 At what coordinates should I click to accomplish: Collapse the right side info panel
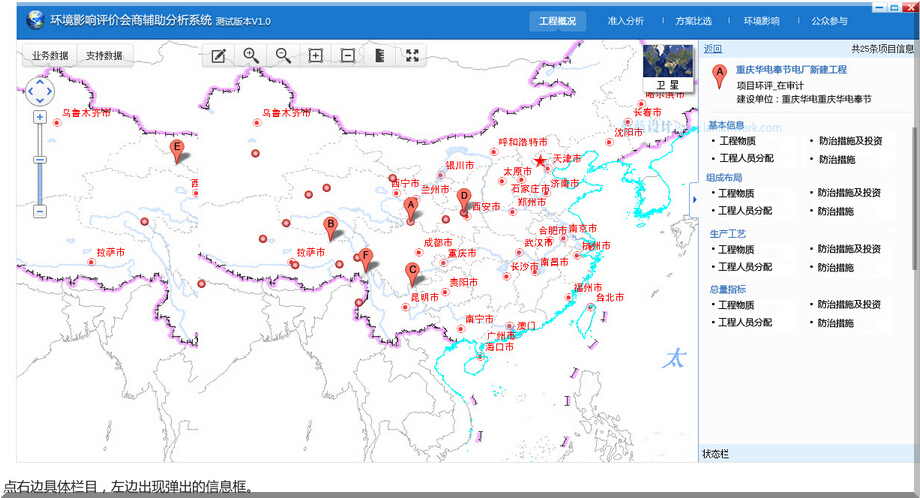click(693, 199)
